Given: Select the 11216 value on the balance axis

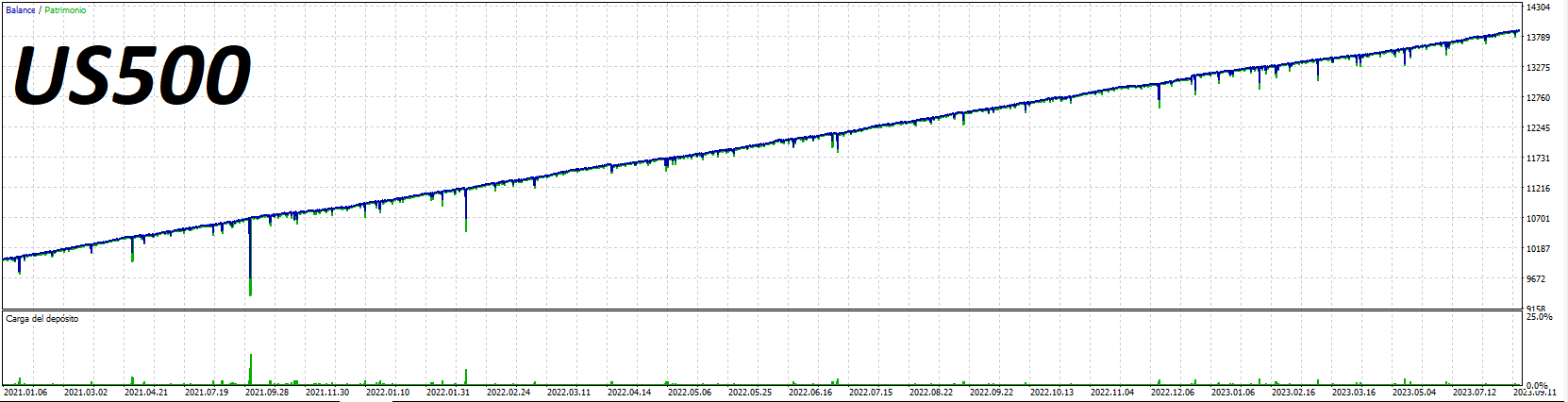Looking at the screenshot, I should (x=1539, y=189).
